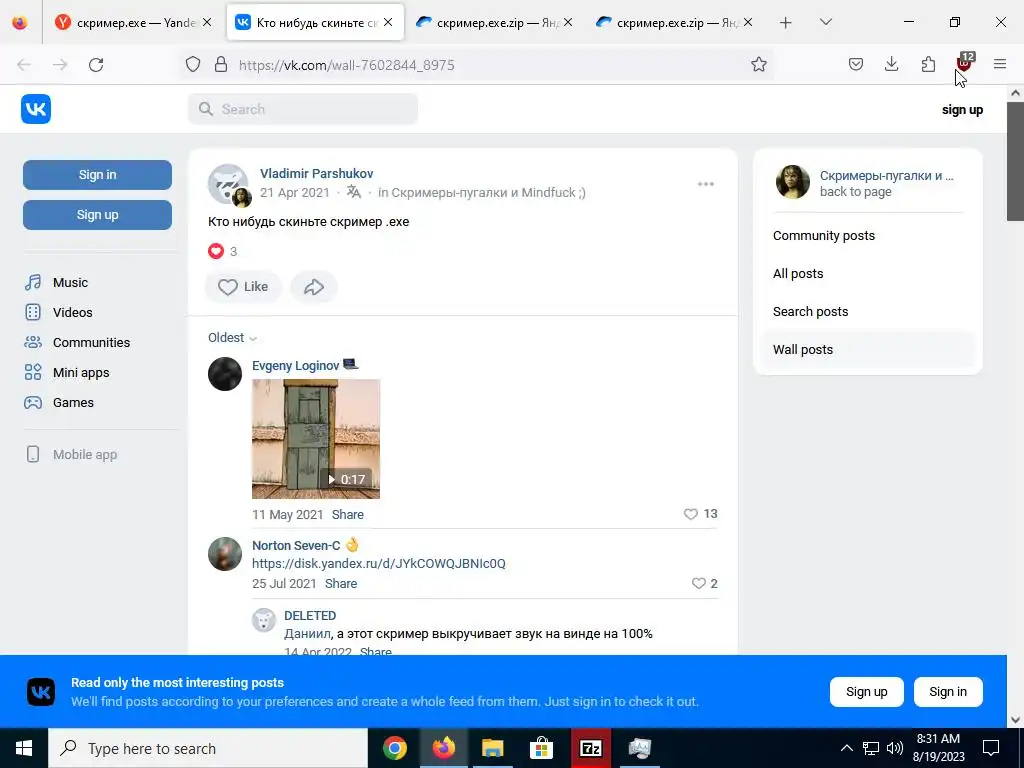This screenshot has width=1024, height=768.
Task: Open Norton Seven-C's avatar
Action: tap(225, 554)
